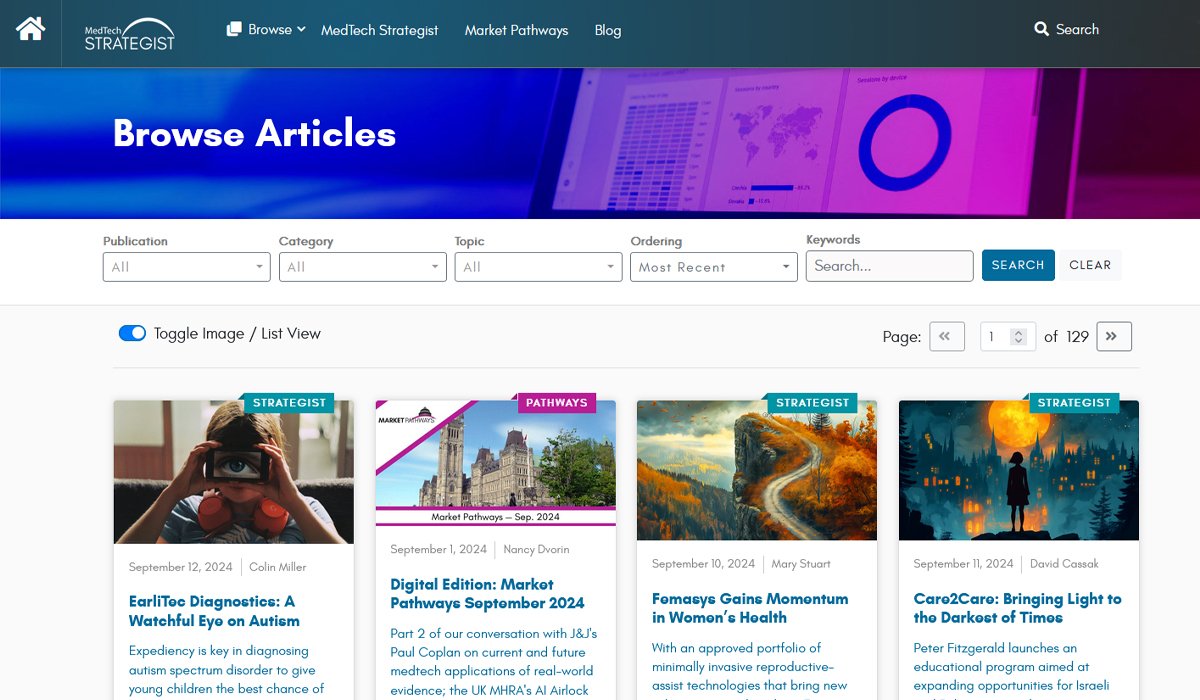Open Care2Care: Bringing Light article title

click(x=1017, y=608)
